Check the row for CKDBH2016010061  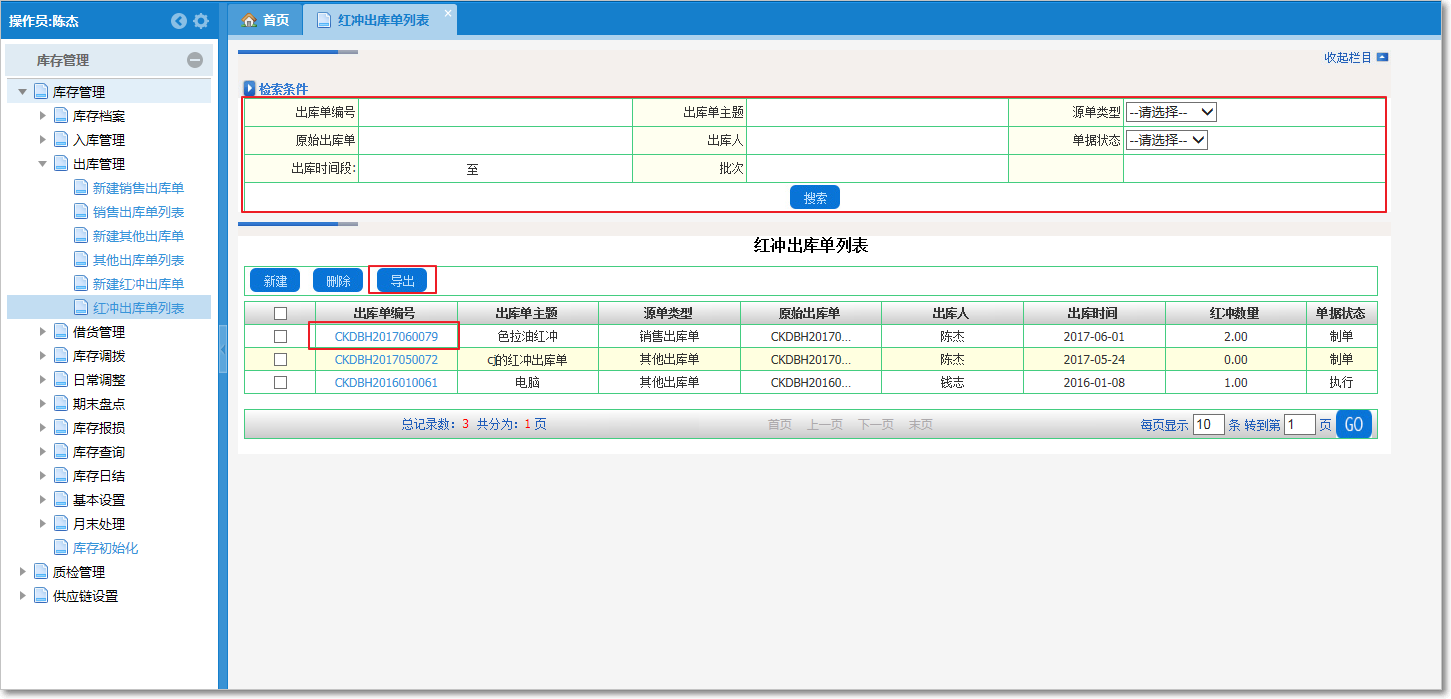pyautogui.click(x=280, y=382)
